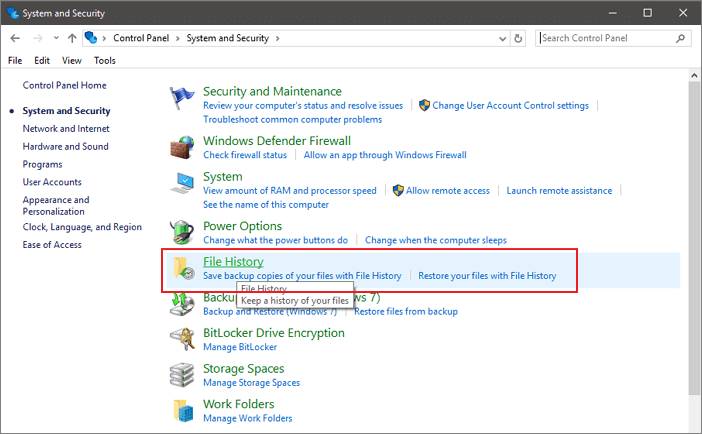Click the vertical scrollbar down arrow
Image resolution: width=702 pixels, height=434 pixels.
(694, 426)
